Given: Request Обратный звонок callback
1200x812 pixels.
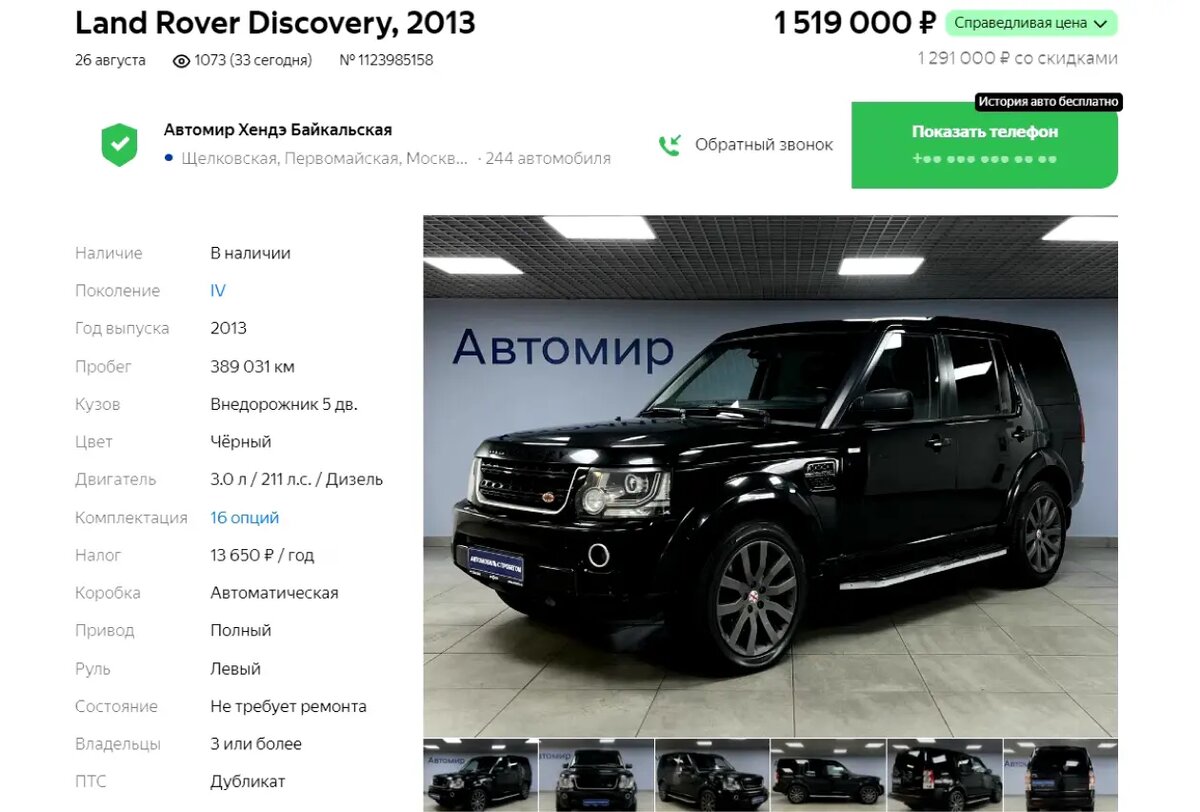Looking at the screenshot, I should [x=764, y=145].
